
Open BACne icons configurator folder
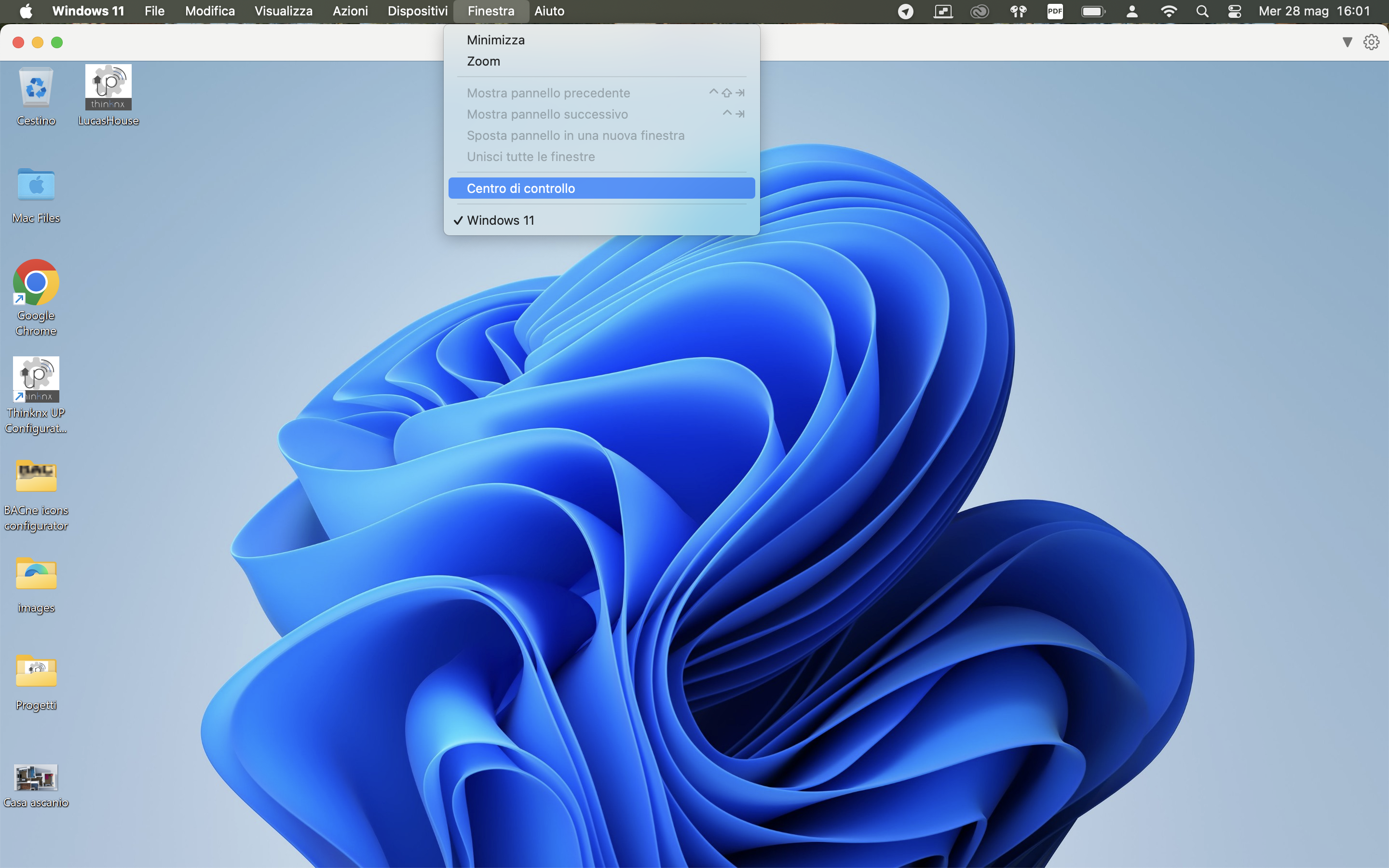36,476
